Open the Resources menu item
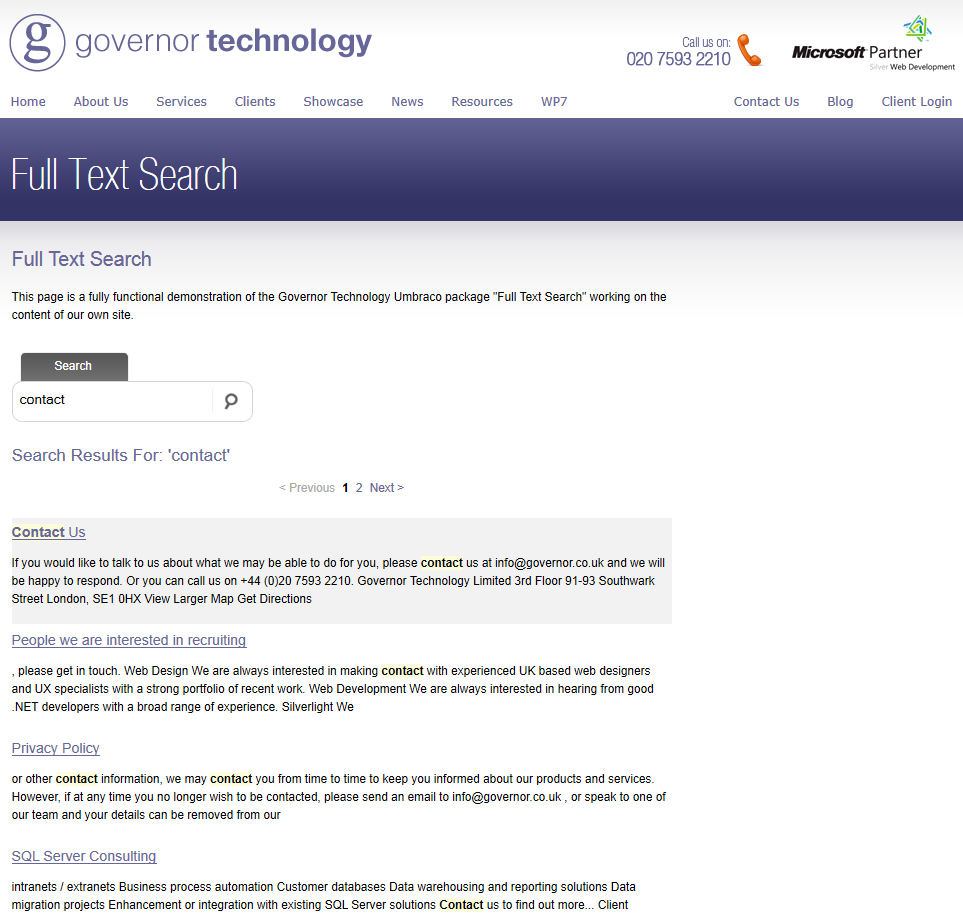Screen dimensions: 963x916 pyautogui.click(x=482, y=101)
